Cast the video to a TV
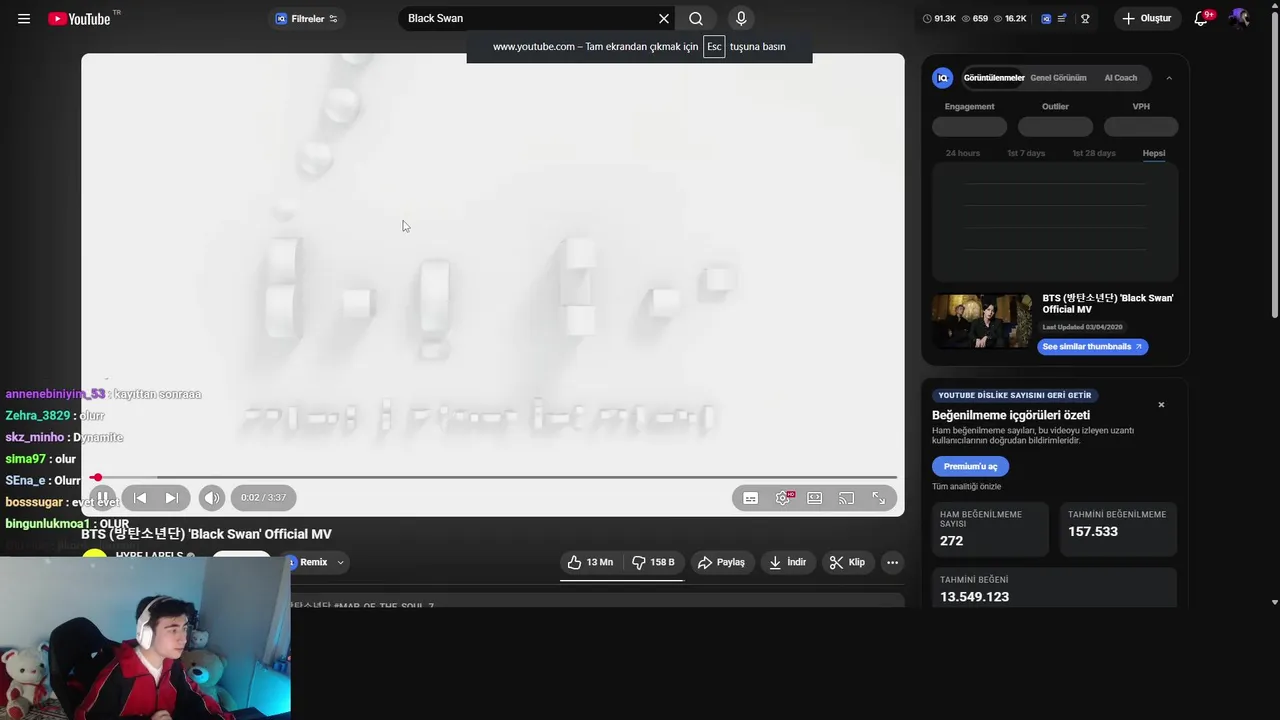 click(x=847, y=498)
